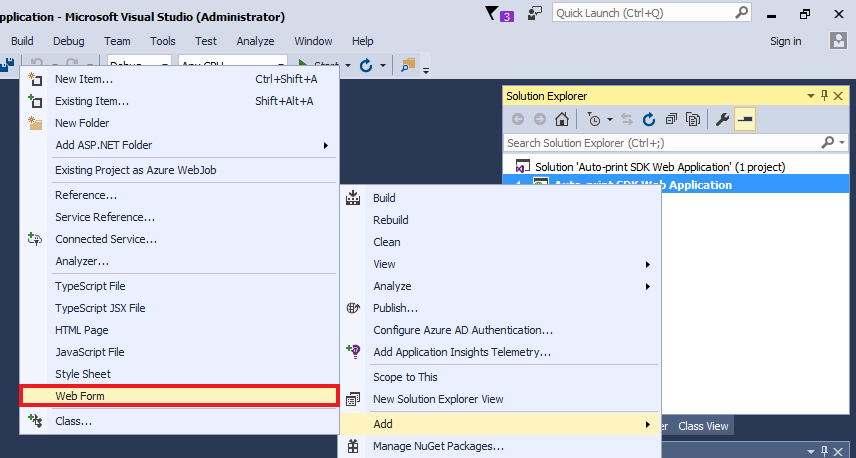Screen dimensions: 856x458
Task: Click the user account avatar icon
Action: pos(839,41)
